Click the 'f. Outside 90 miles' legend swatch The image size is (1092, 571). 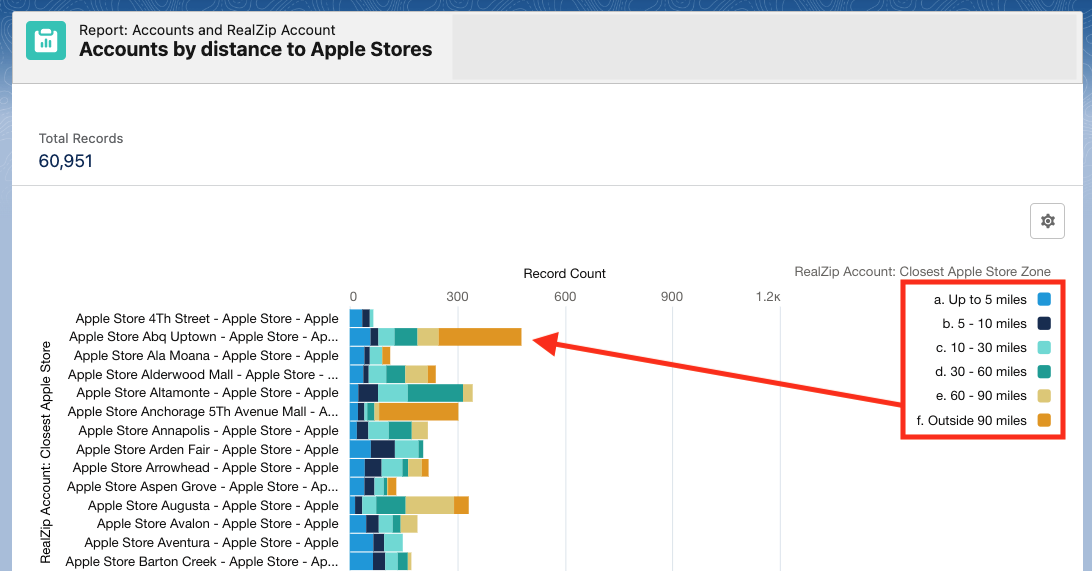point(1044,420)
